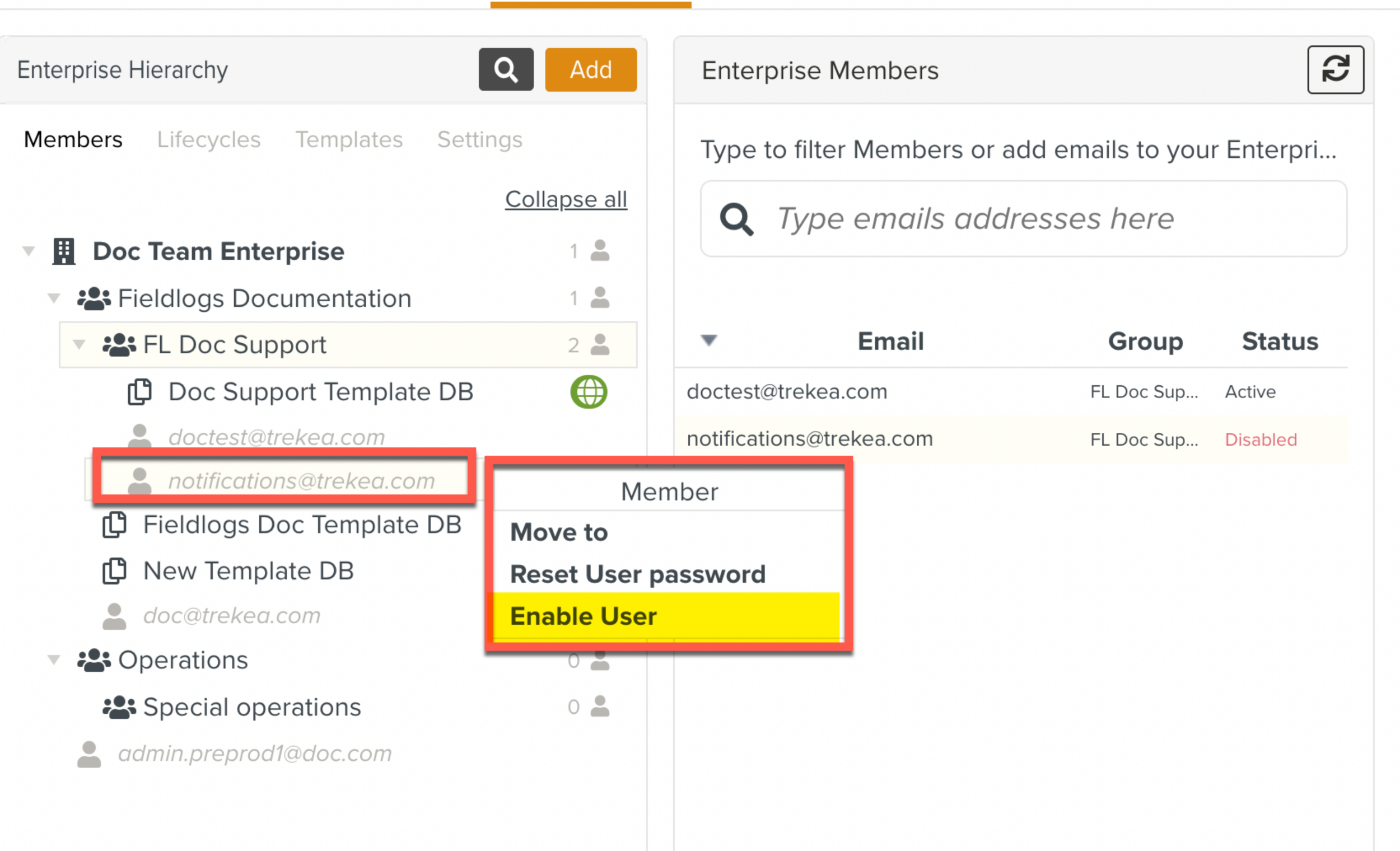Select Reset User password menu option

[637, 574]
